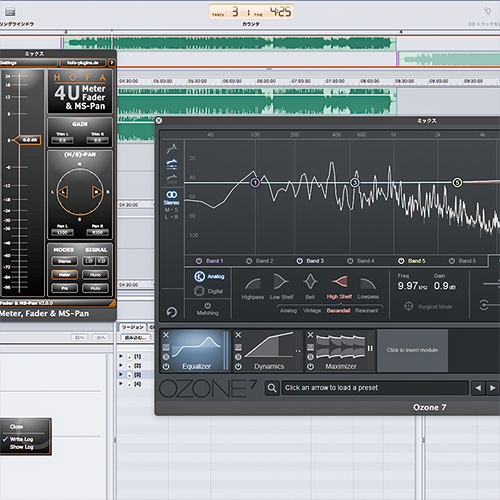Open hofa-plugins.de link button
This screenshot has width=500, height=500.
[83, 63]
